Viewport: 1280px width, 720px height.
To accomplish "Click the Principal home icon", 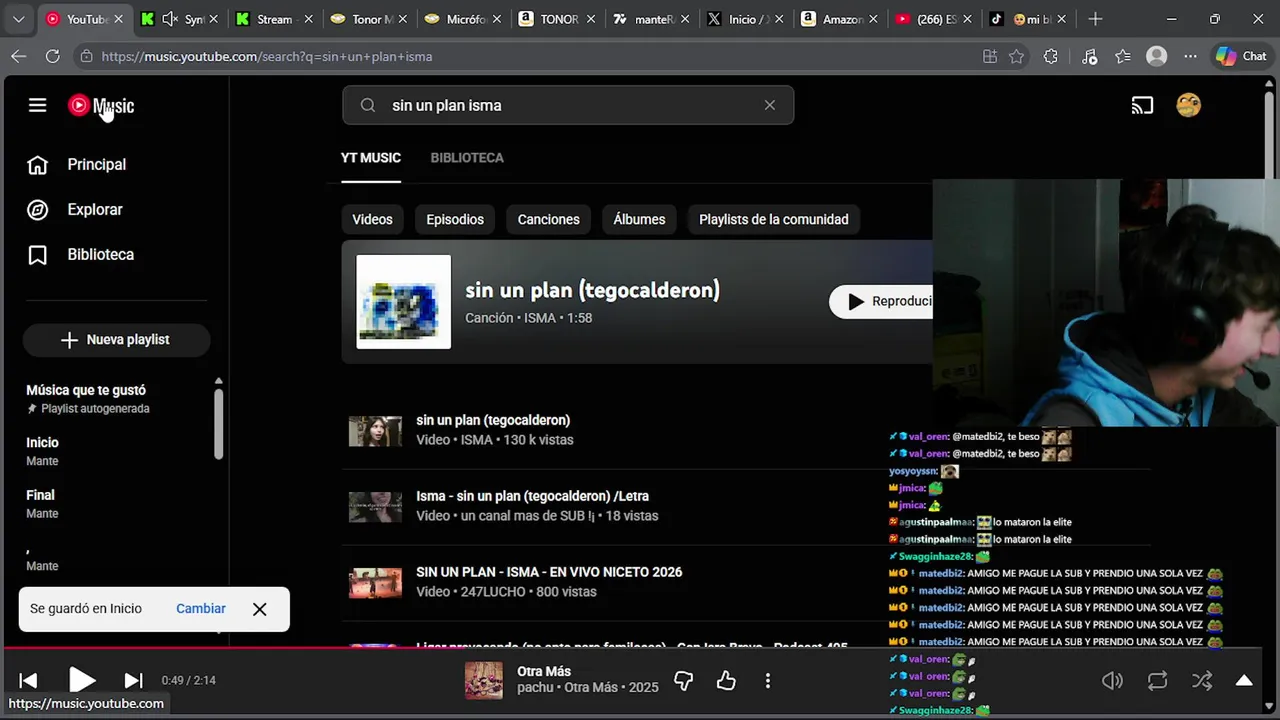I will [37, 164].
